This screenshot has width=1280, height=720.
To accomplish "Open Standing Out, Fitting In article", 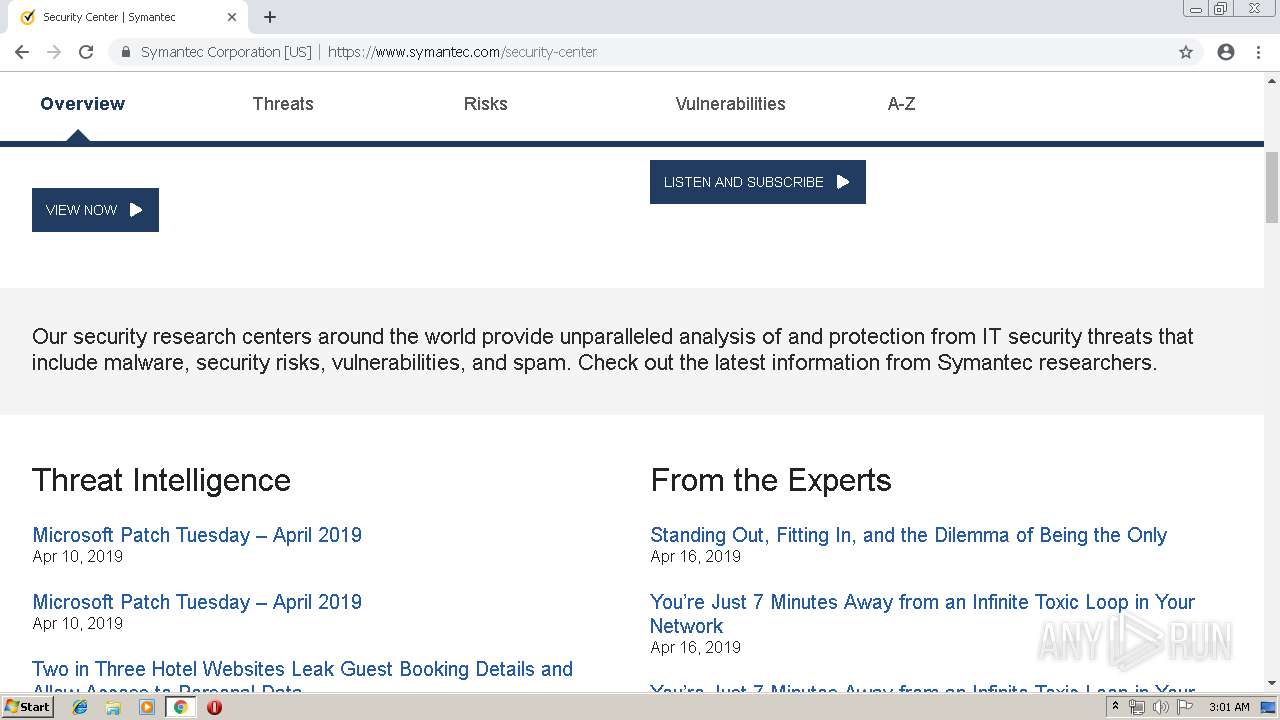I will pyautogui.click(x=908, y=535).
